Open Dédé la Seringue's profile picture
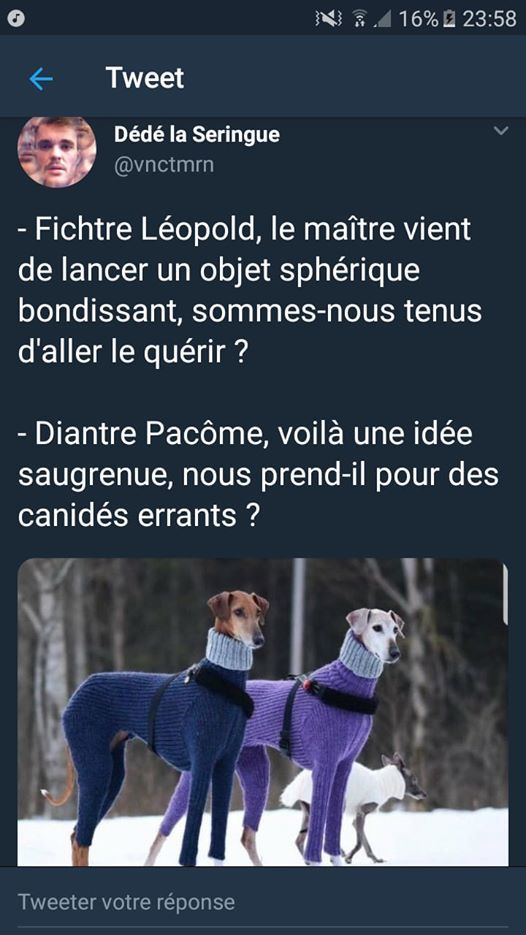Viewport: 526px width, 935px height. coord(57,151)
